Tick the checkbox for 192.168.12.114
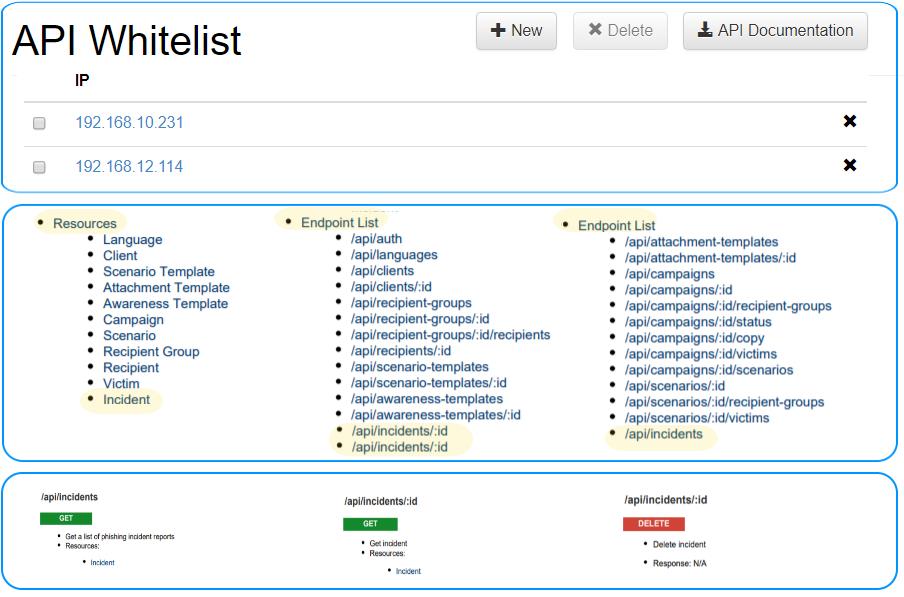 click(x=39, y=167)
